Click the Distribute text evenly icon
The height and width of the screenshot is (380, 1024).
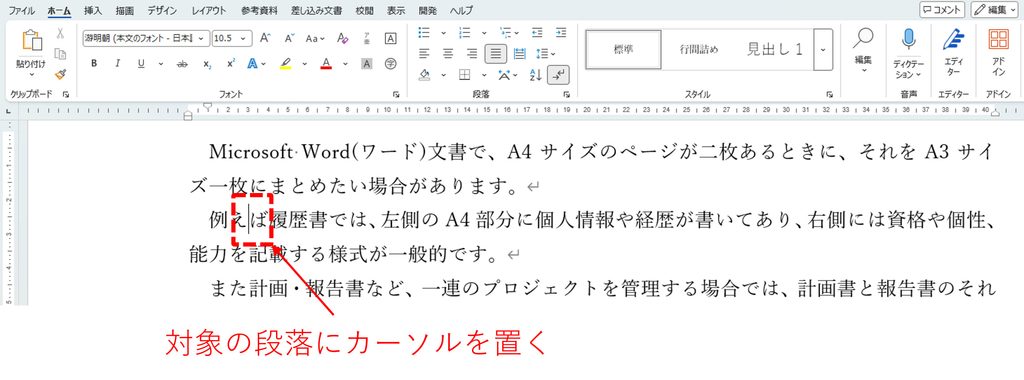pos(520,54)
